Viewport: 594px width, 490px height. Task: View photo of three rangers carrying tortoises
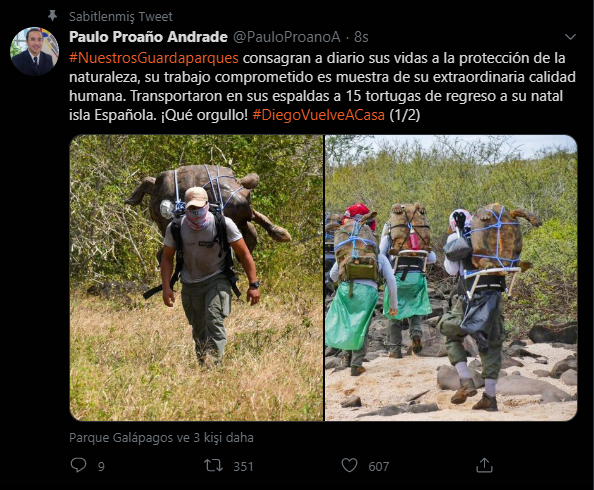(x=451, y=278)
